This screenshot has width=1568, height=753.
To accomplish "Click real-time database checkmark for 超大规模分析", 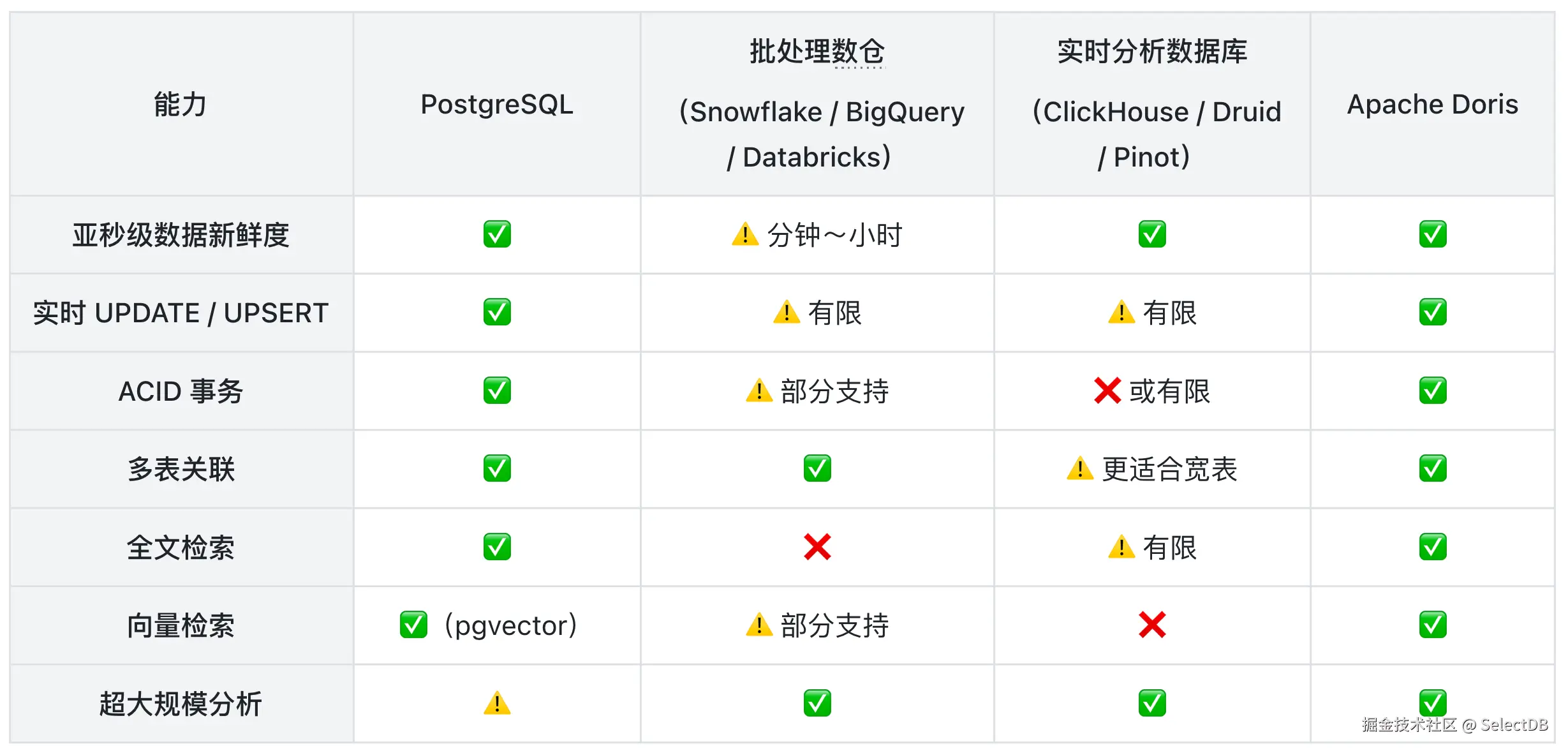I will pos(1152,703).
